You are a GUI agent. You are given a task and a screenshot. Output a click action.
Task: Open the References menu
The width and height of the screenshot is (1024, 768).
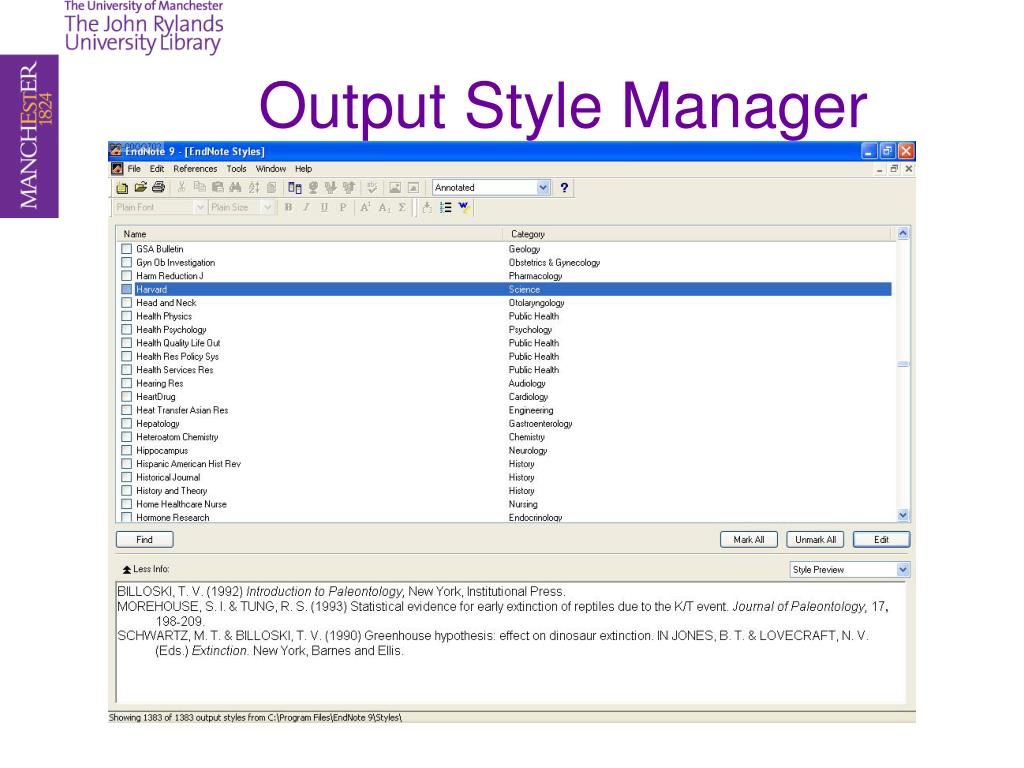click(195, 169)
